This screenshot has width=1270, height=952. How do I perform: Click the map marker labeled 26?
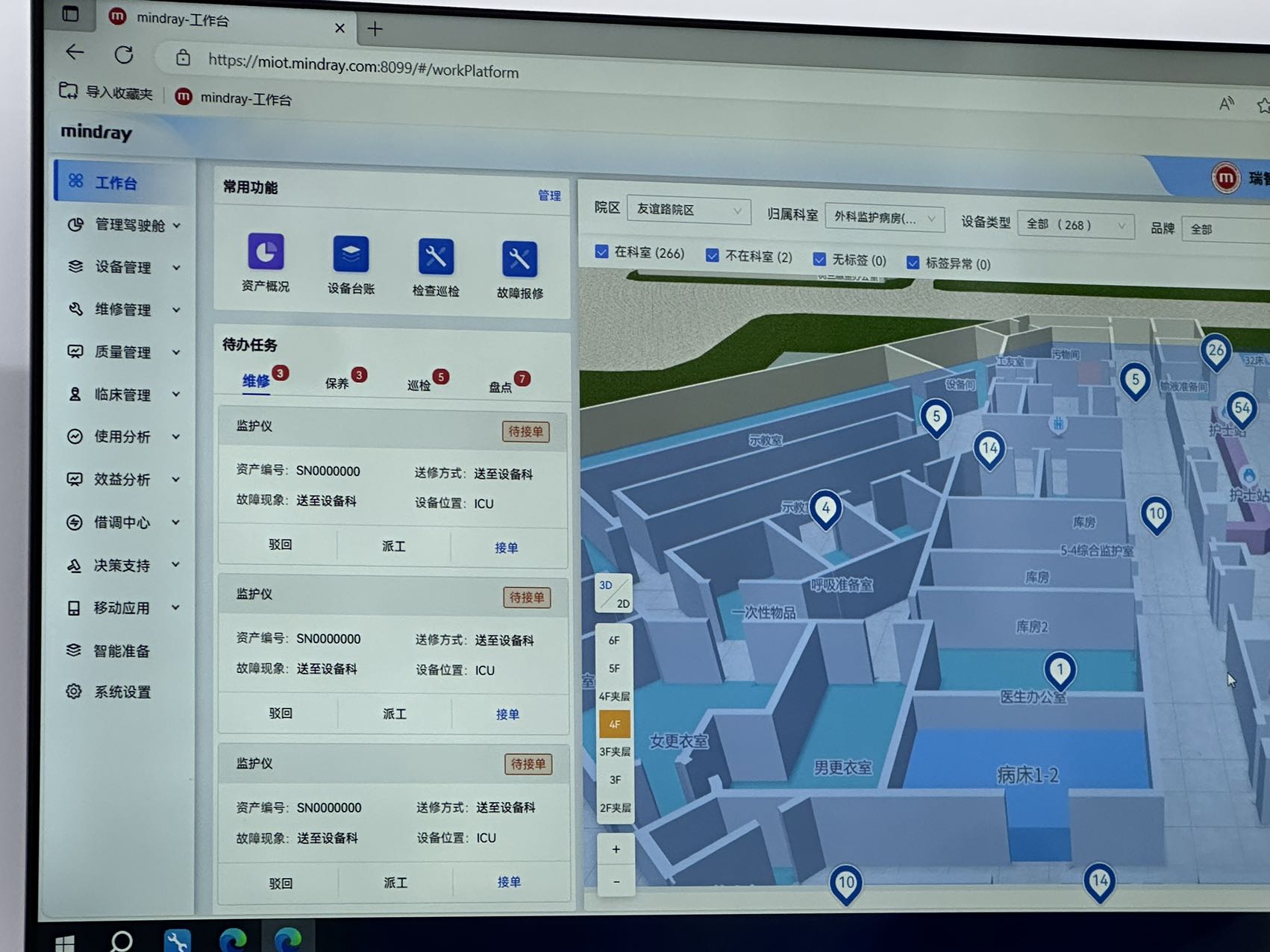pos(1216,351)
